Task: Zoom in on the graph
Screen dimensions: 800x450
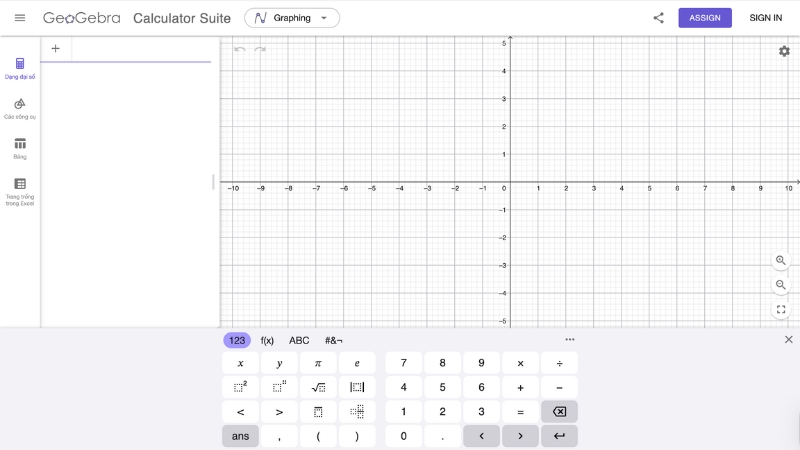Action: pos(781,260)
